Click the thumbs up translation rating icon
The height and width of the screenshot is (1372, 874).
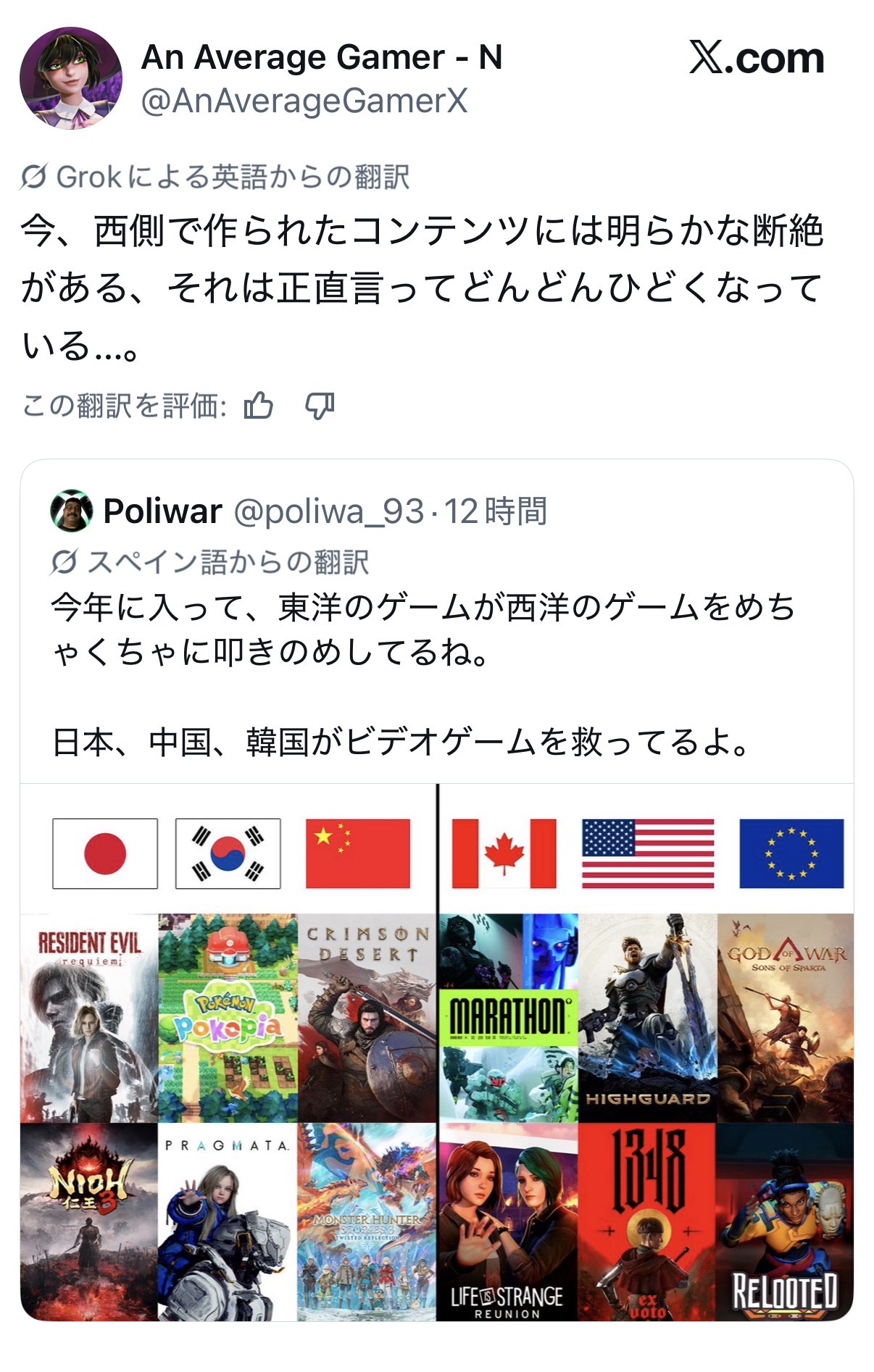pos(259,406)
